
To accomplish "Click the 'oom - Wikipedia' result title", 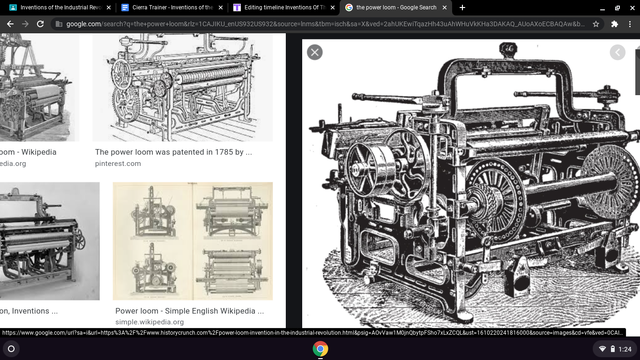I will point(28,152).
